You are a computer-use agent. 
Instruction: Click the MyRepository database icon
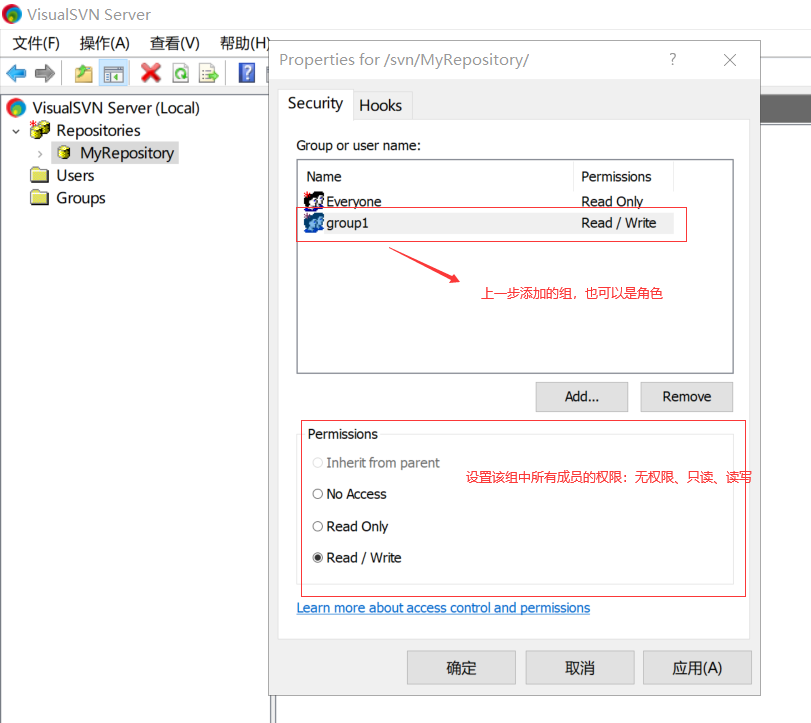(64, 153)
